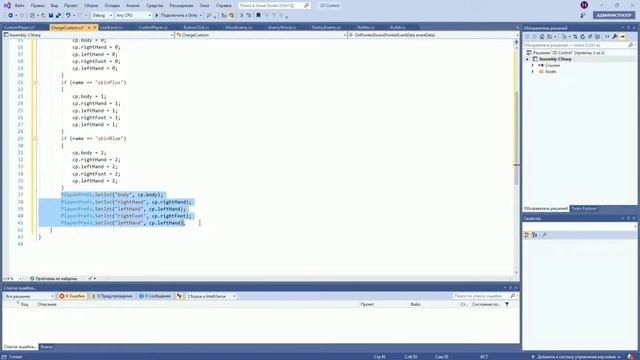640x360 pixels.
Task: Open the Build + IntelliSense dropdown
Action: coord(211,296)
